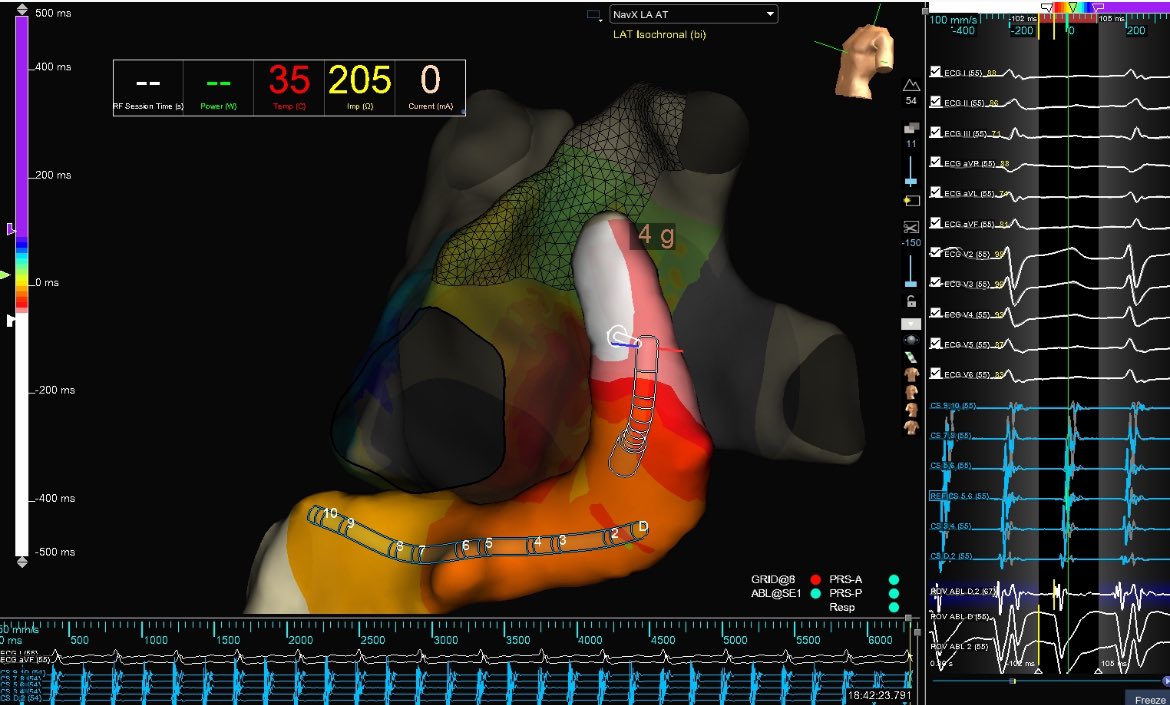The image size is (1170, 705).
Task: Click the 18:42:23.791 timestamp
Action: point(879,695)
